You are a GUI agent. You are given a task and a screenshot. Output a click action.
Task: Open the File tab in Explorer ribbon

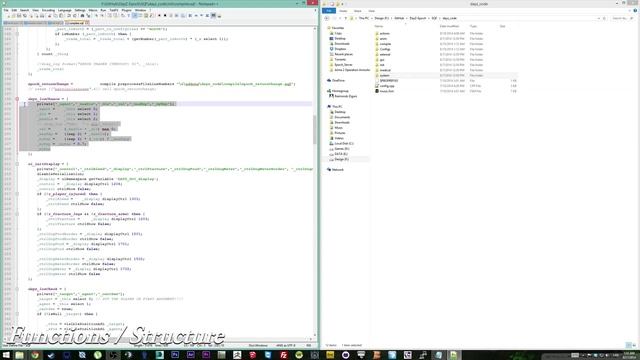point(329,11)
